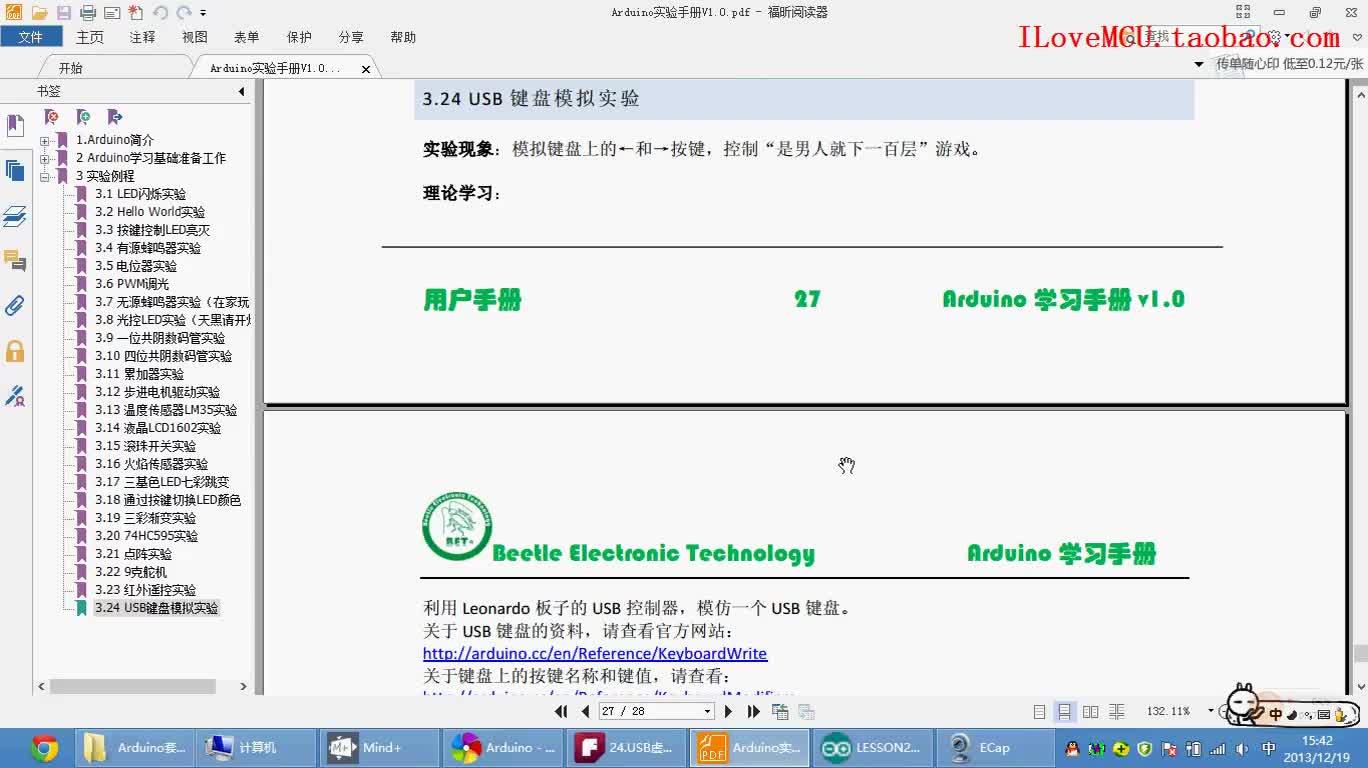
Task: Click the redo arrow in the quick toolbar
Action: tap(184, 13)
